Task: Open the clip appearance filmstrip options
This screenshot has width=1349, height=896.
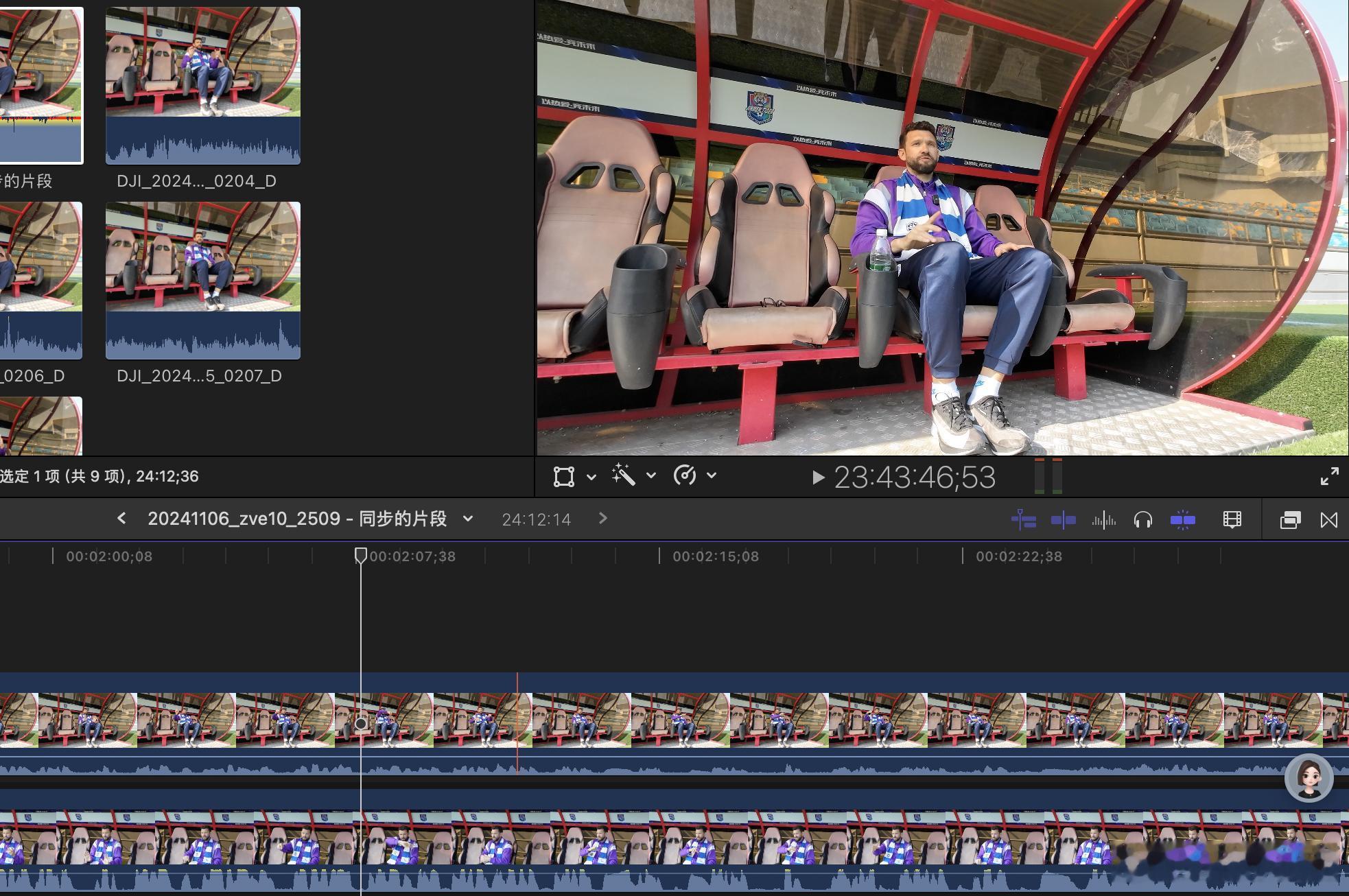Action: [x=1232, y=520]
